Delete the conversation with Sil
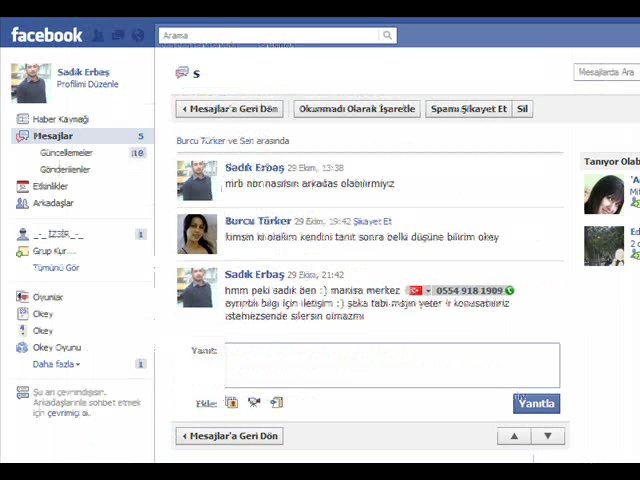Image resolution: width=640 pixels, height=480 pixels. point(522,109)
